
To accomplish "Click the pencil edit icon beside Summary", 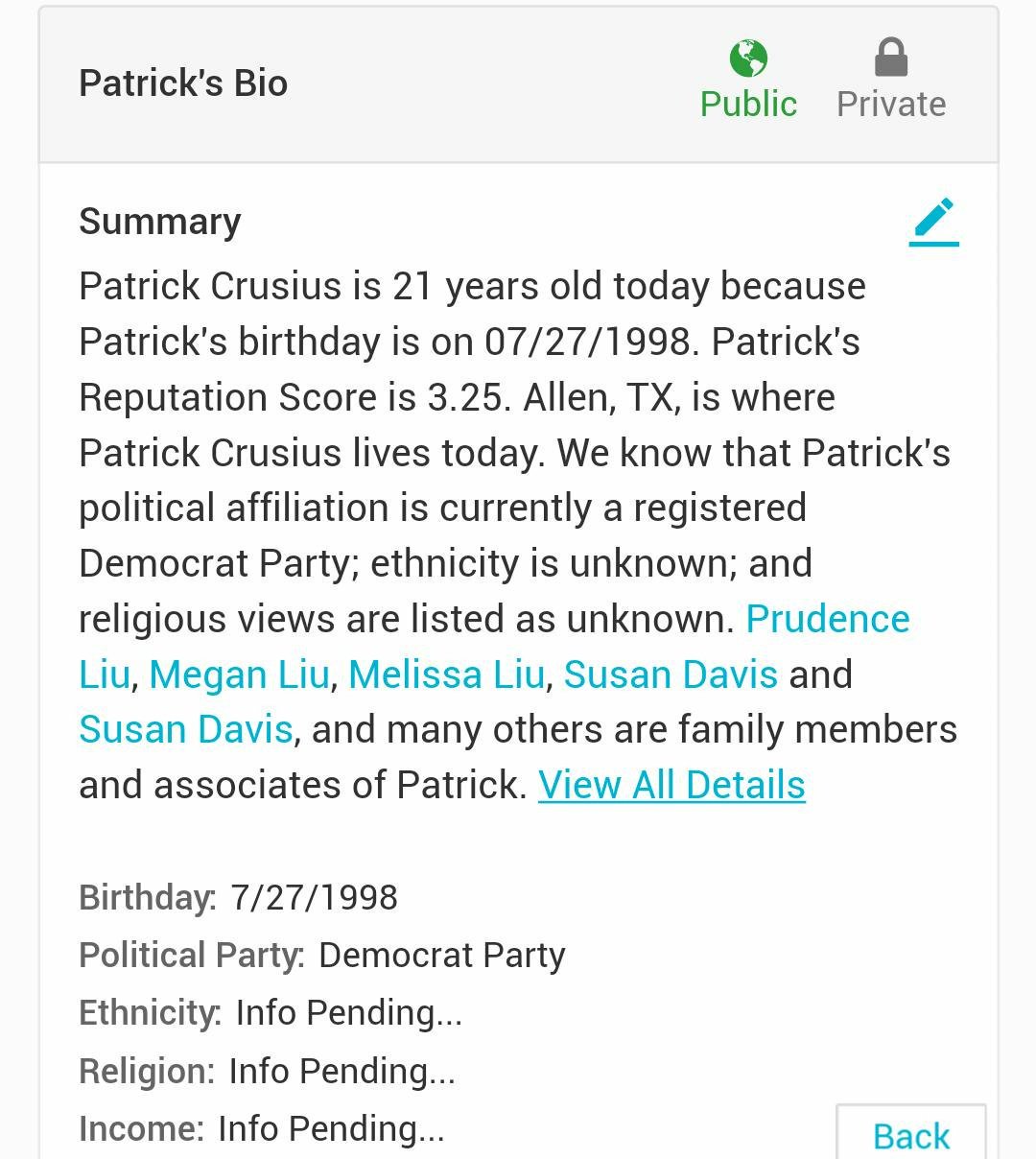I will pyautogui.click(x=933, y=222).
